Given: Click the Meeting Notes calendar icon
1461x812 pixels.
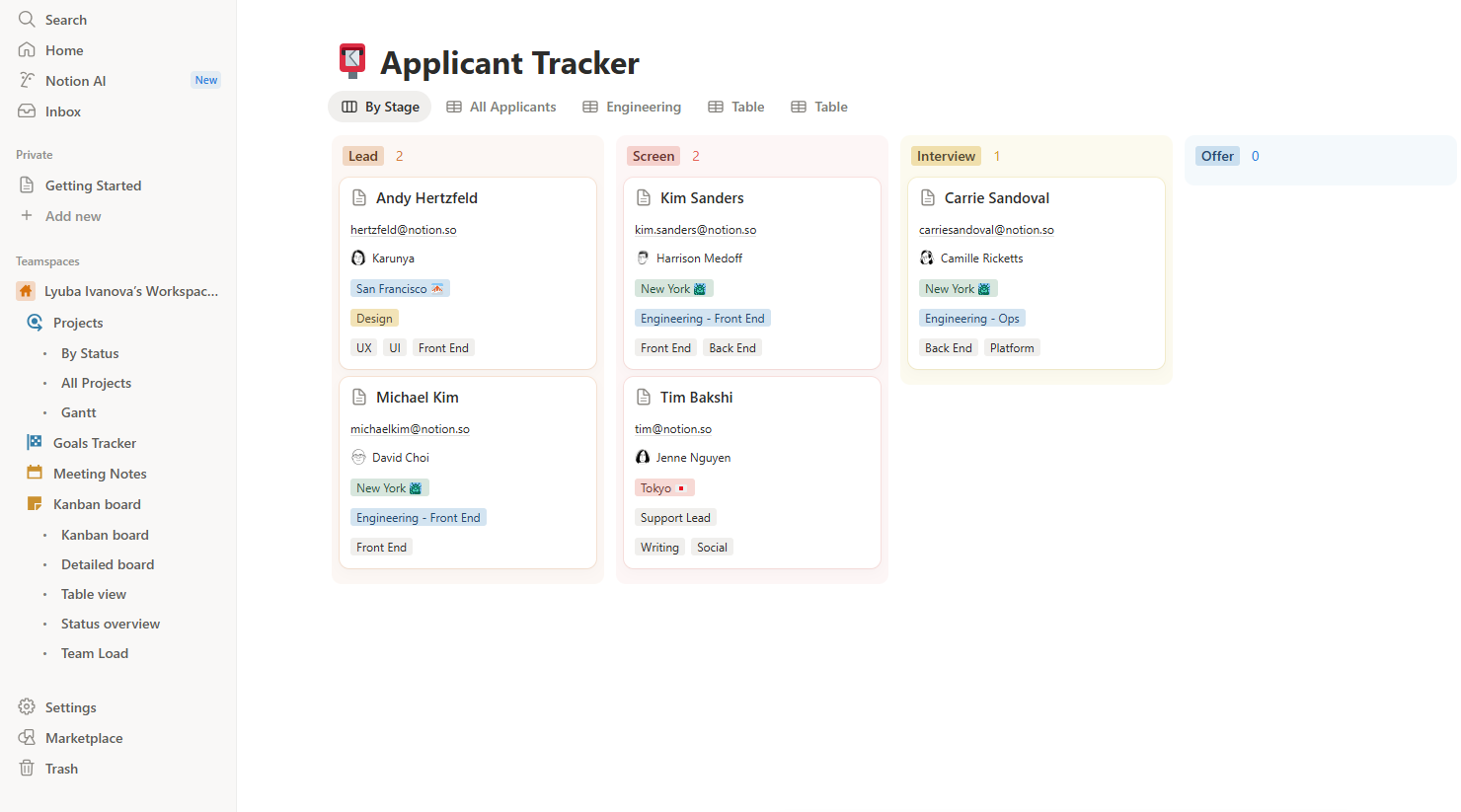Looking at the screenshot, I should click(x=35, y=474).
